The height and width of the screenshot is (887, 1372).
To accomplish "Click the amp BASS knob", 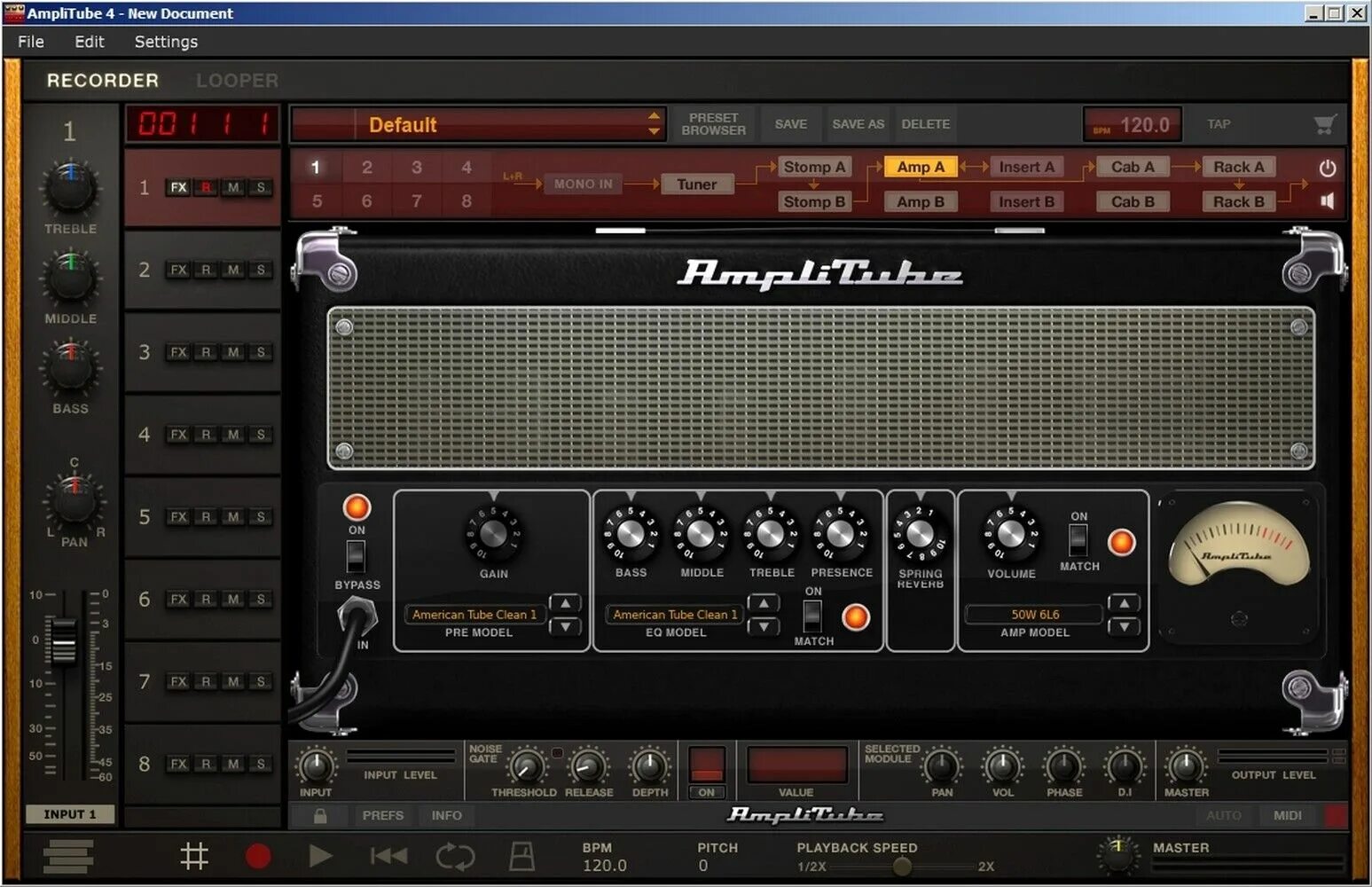I will tap(631, 533).
